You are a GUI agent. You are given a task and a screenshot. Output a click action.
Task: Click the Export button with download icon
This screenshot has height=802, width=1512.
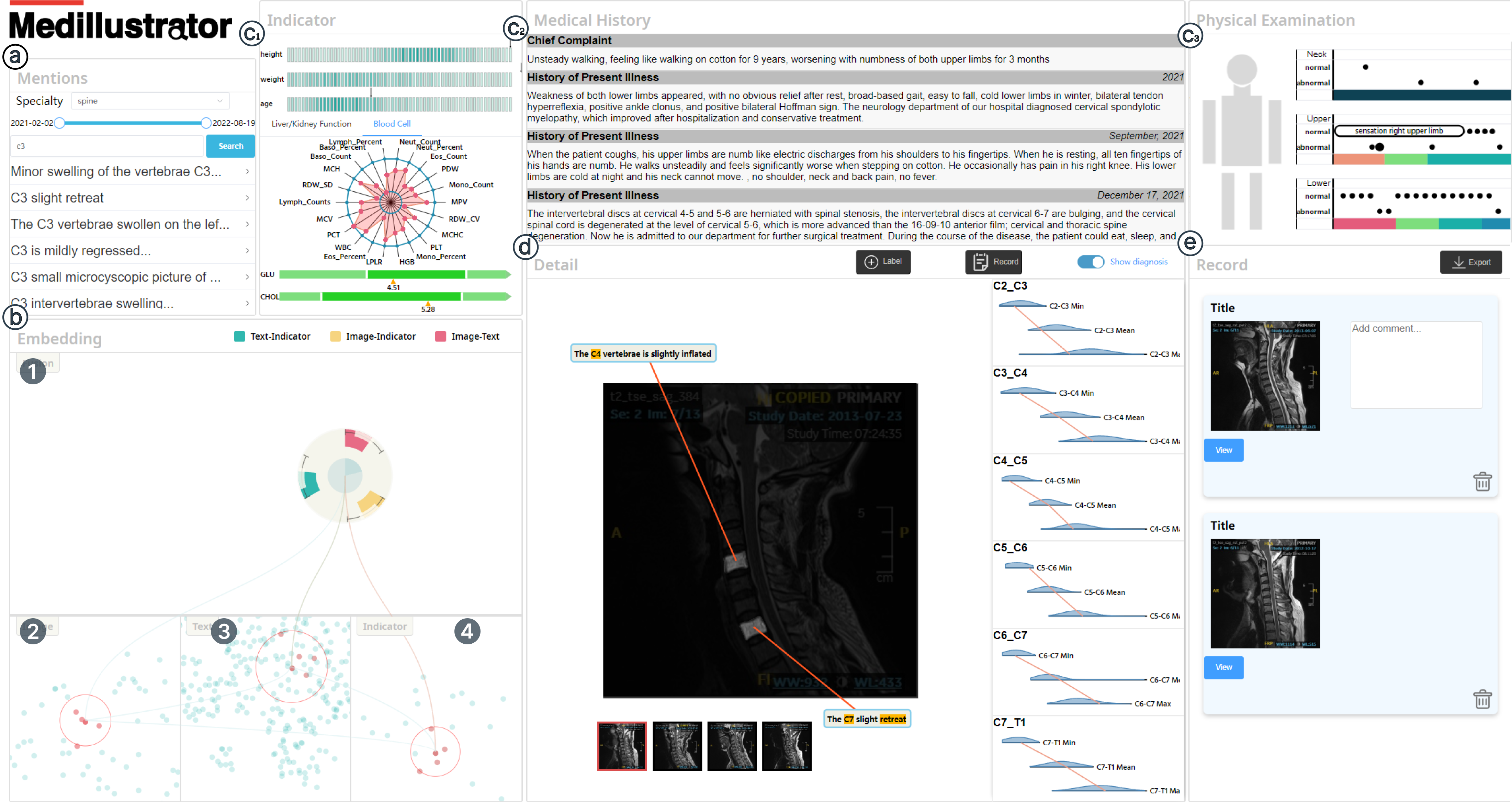(1470, 262)
